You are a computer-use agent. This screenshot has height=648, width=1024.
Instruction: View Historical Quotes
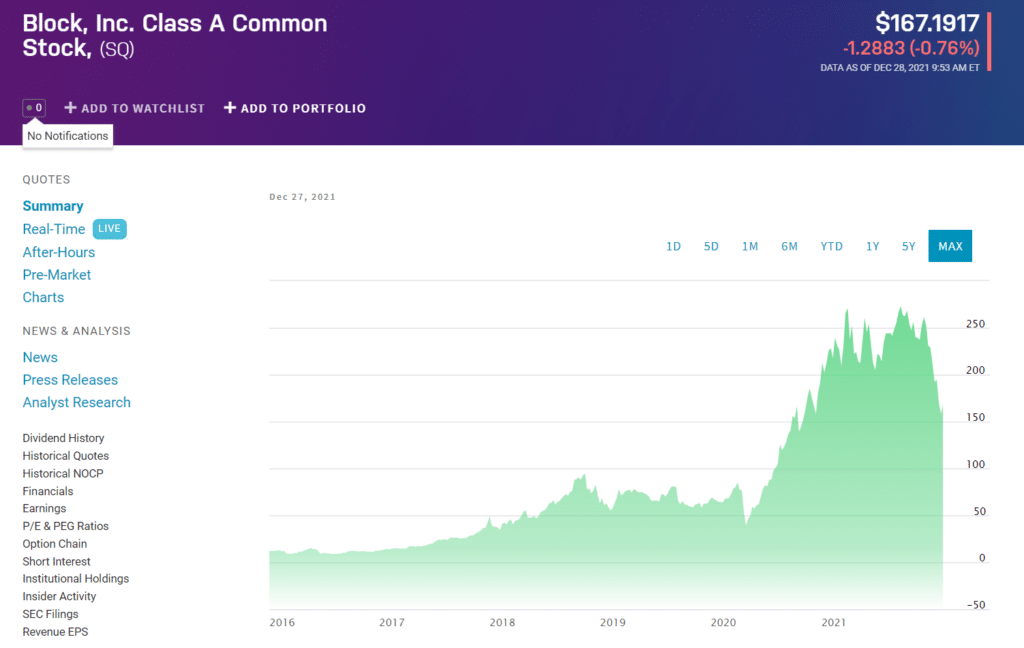(x=66, y=456)
